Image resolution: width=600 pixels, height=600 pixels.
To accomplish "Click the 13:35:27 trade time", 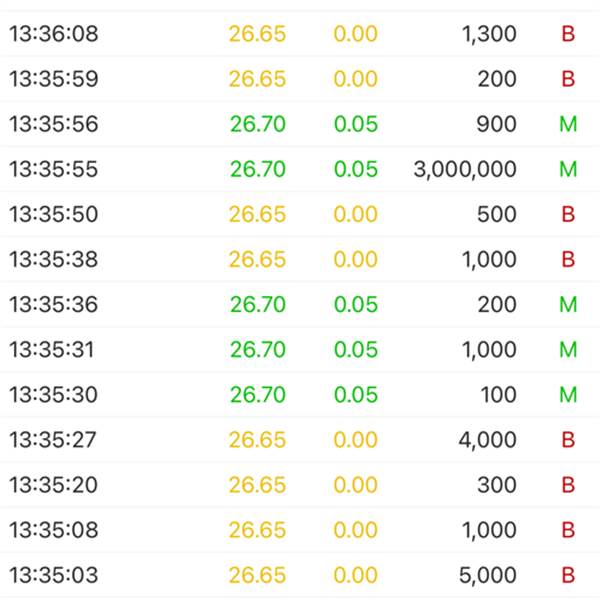I will tap(54, 440).
